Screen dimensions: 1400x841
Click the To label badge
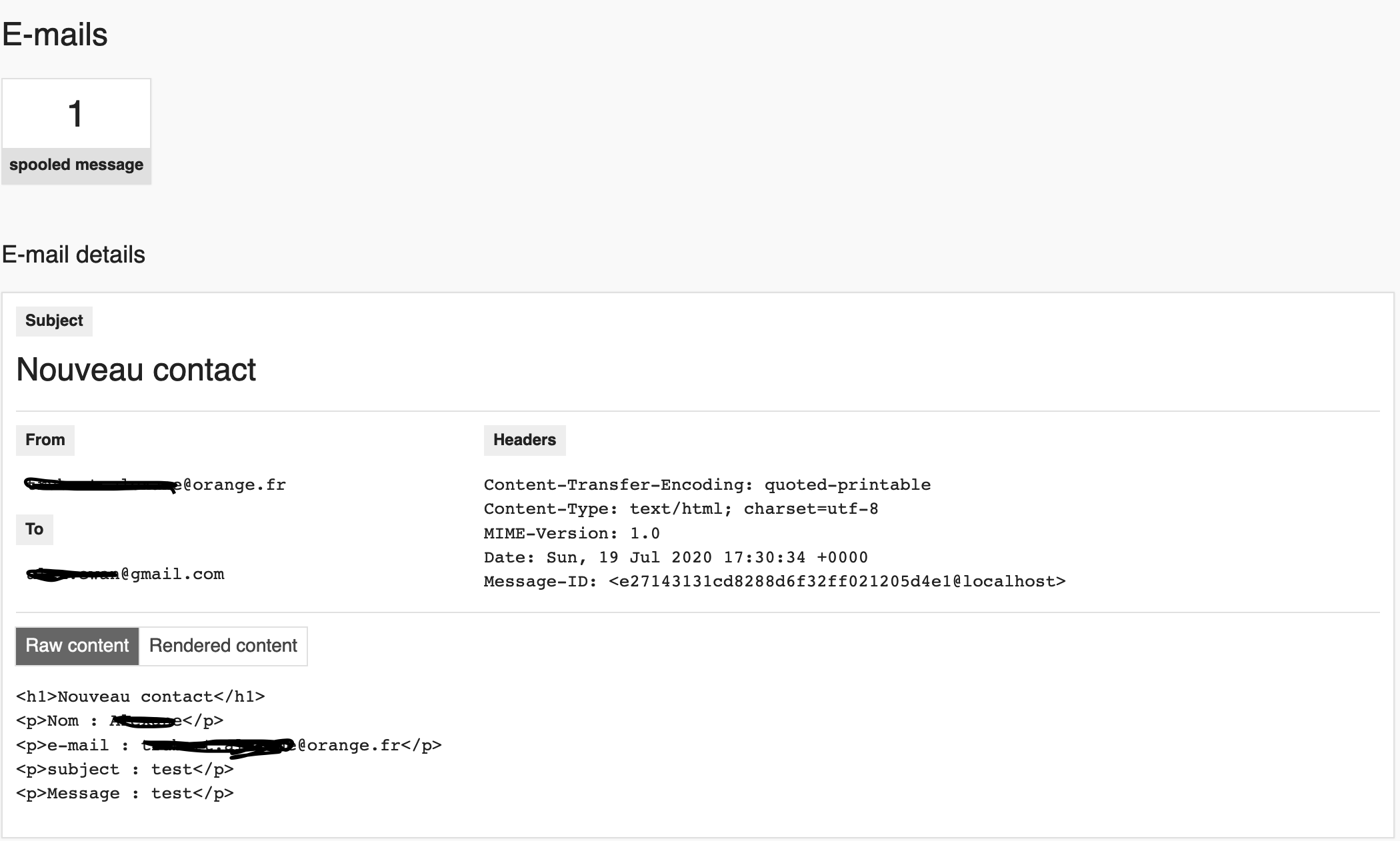tap(35, 530)
